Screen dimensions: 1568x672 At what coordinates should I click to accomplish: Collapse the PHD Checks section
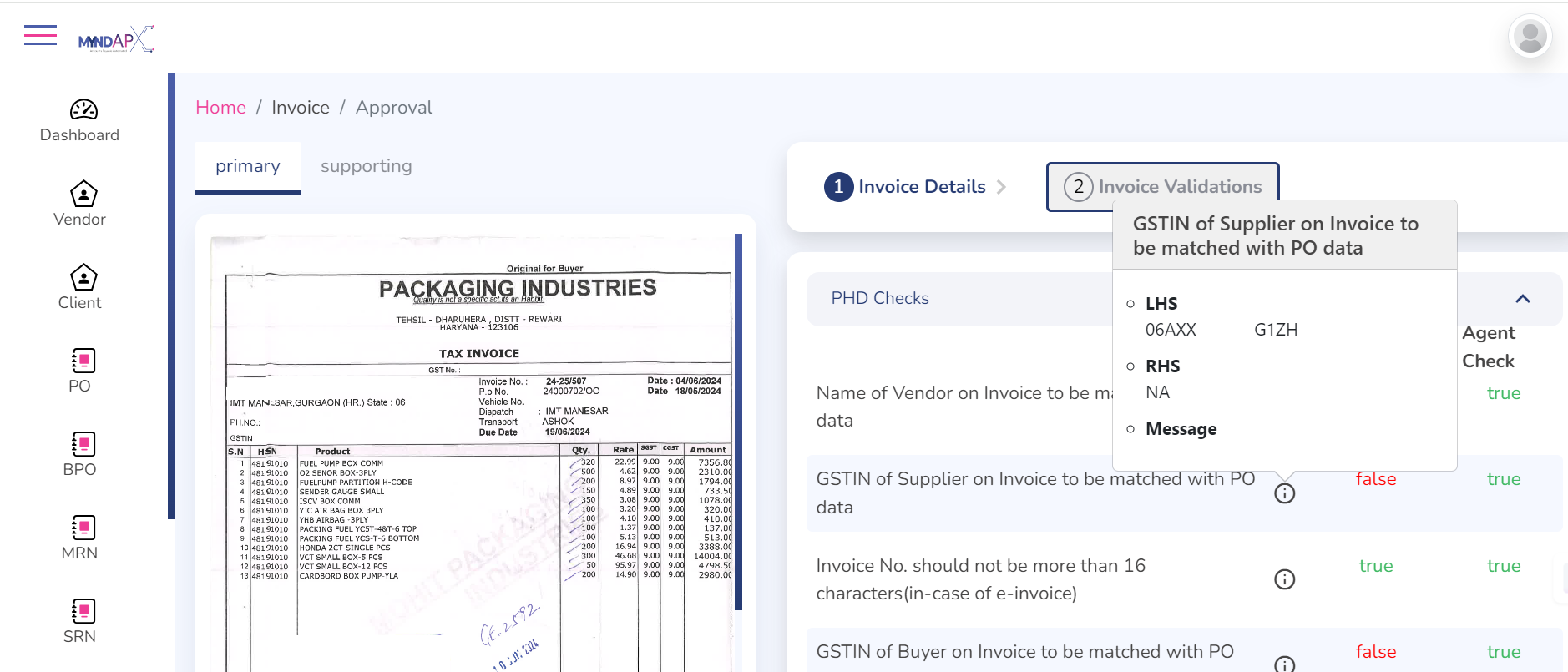(1522, 299)
